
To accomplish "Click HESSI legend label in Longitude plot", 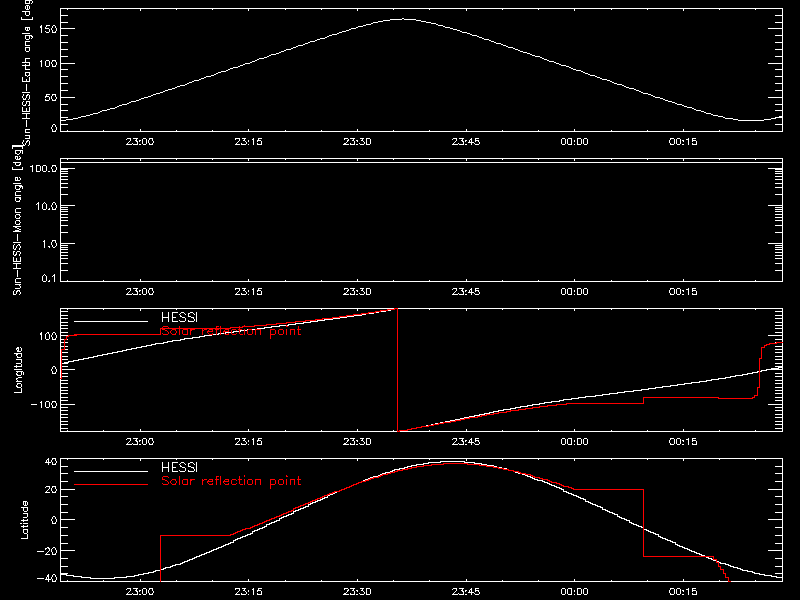I will click(179, 318).
